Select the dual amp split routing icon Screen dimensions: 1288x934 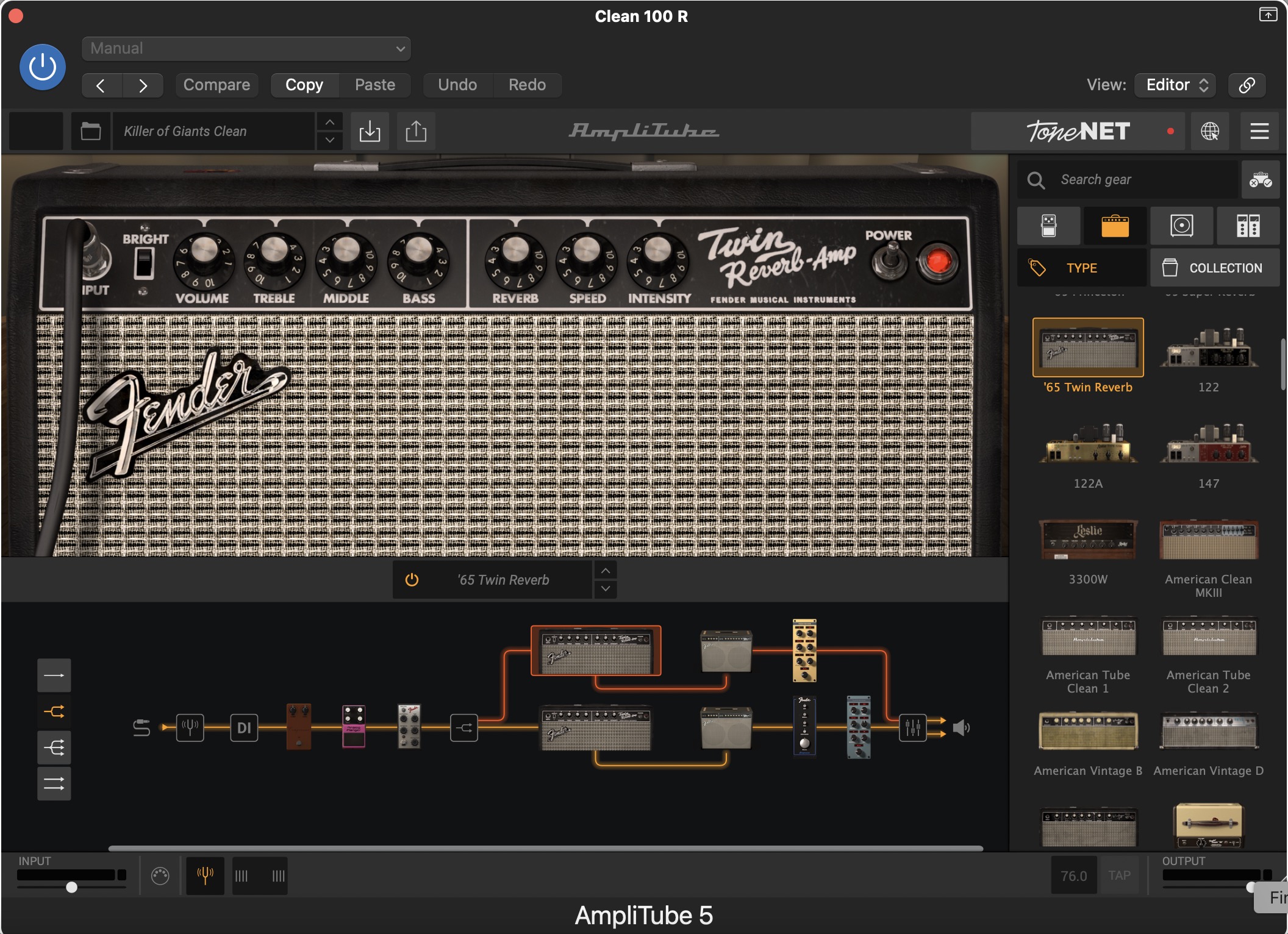[x=54, y=711]
